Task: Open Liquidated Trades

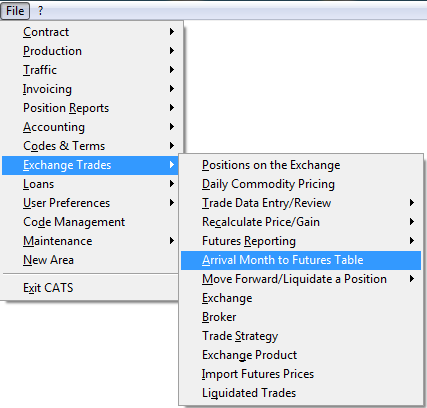Action: [301, 393]
